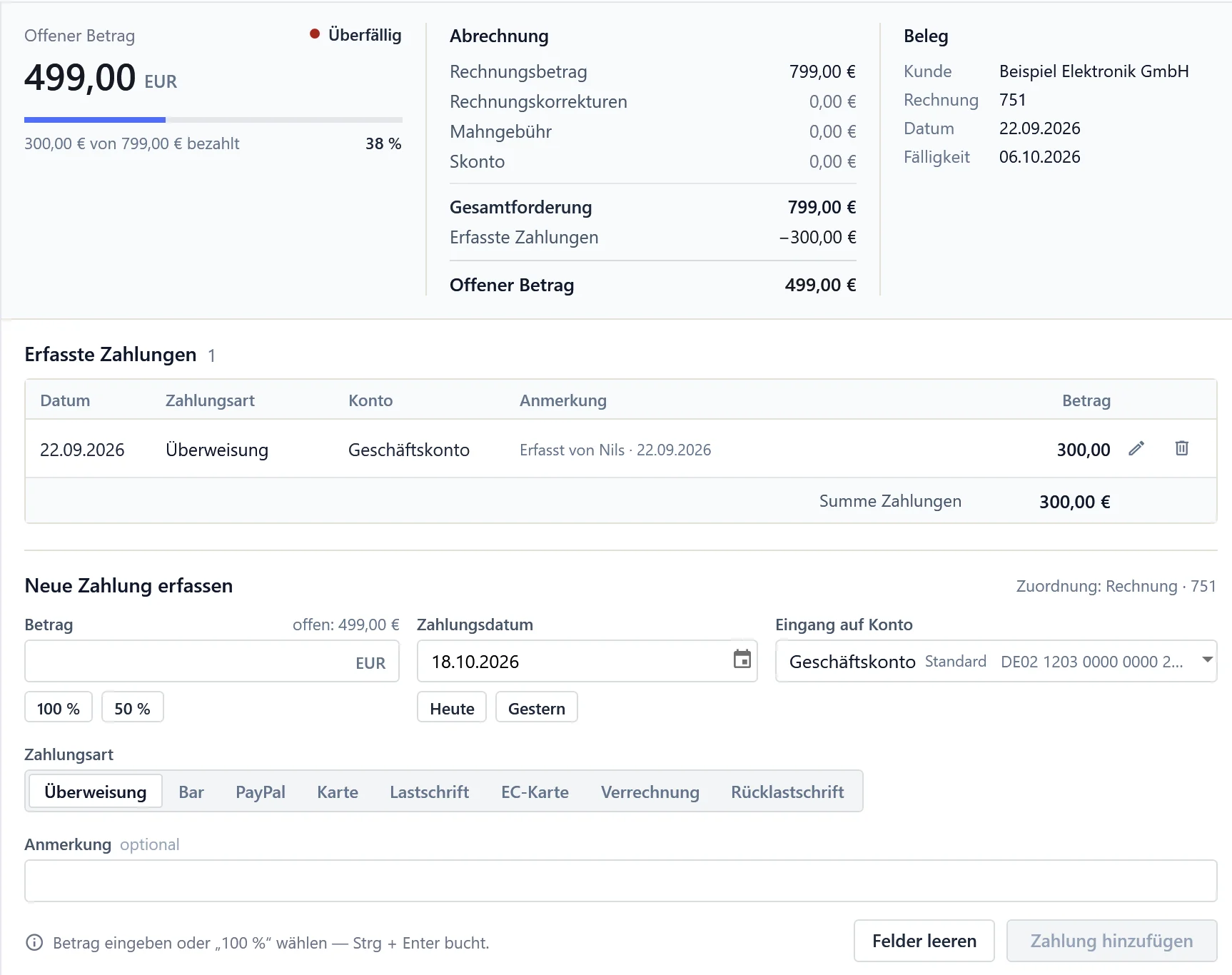This screenshot has height=975, width=1232.
Task: Set payment date with Heute button
Action: 452,708
